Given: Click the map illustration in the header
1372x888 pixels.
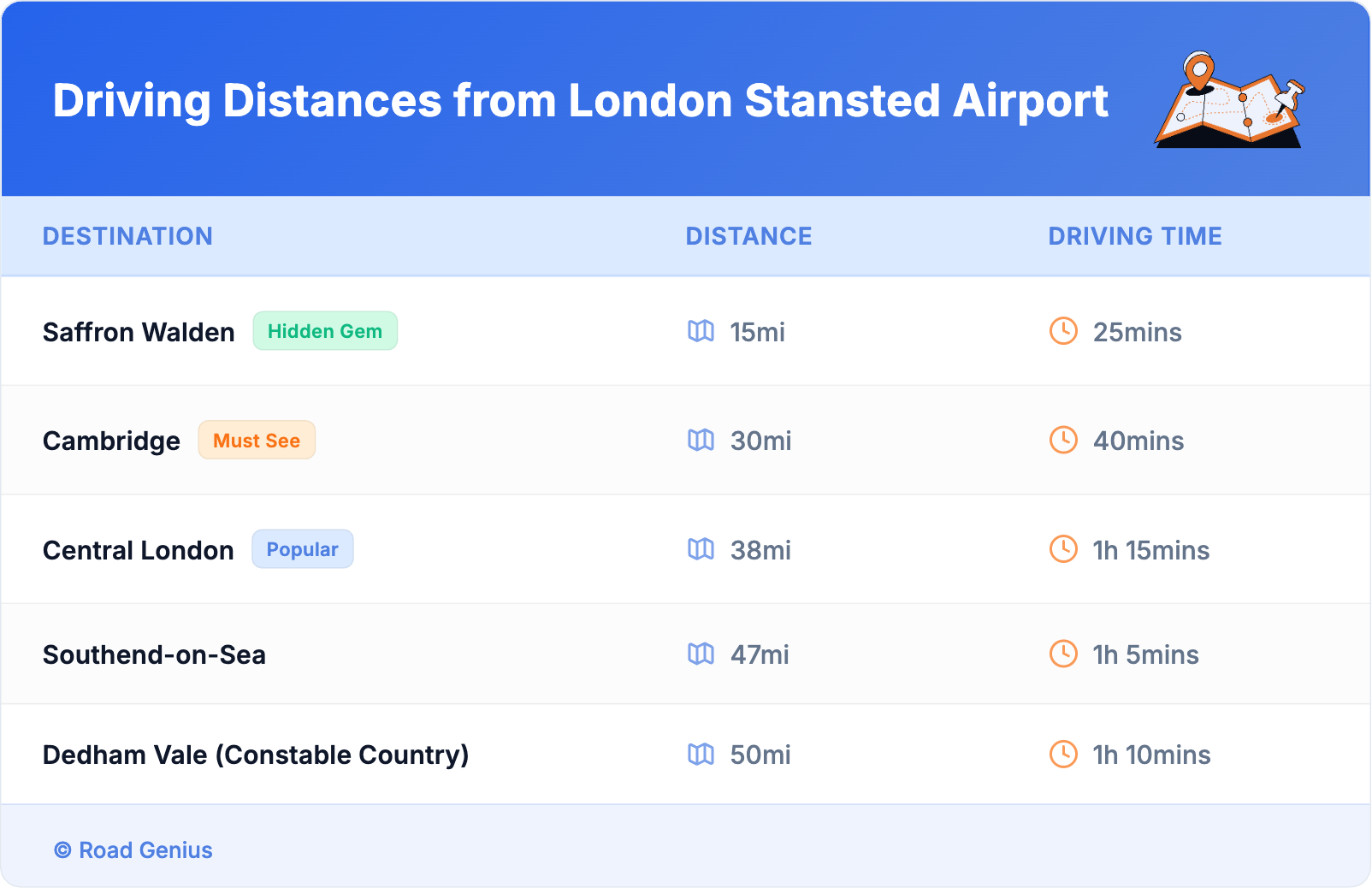Looking at the screenshot, I should click(1229, 100).
